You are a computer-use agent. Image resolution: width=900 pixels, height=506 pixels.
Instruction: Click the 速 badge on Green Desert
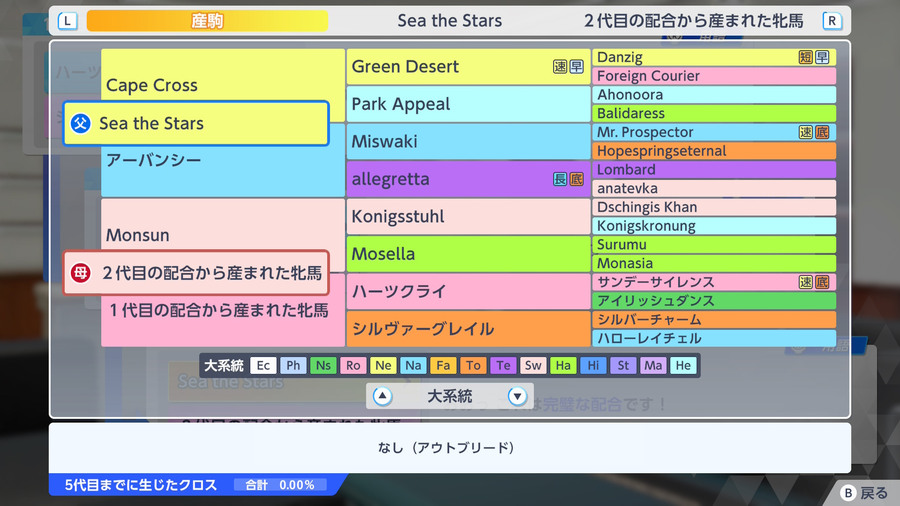(x=560, y=67)
